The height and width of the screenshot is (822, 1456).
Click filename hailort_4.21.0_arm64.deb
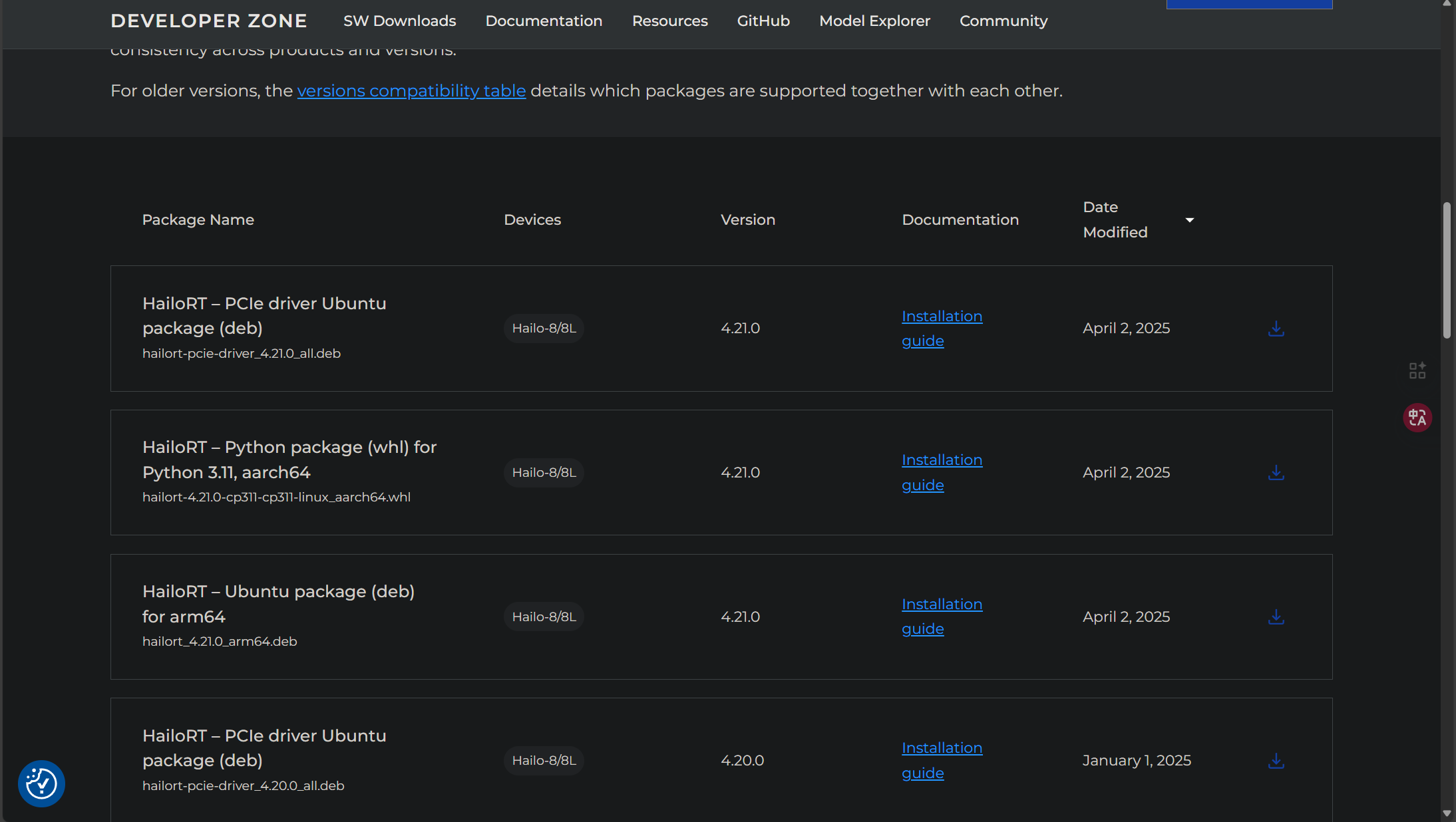click(220, 642)
